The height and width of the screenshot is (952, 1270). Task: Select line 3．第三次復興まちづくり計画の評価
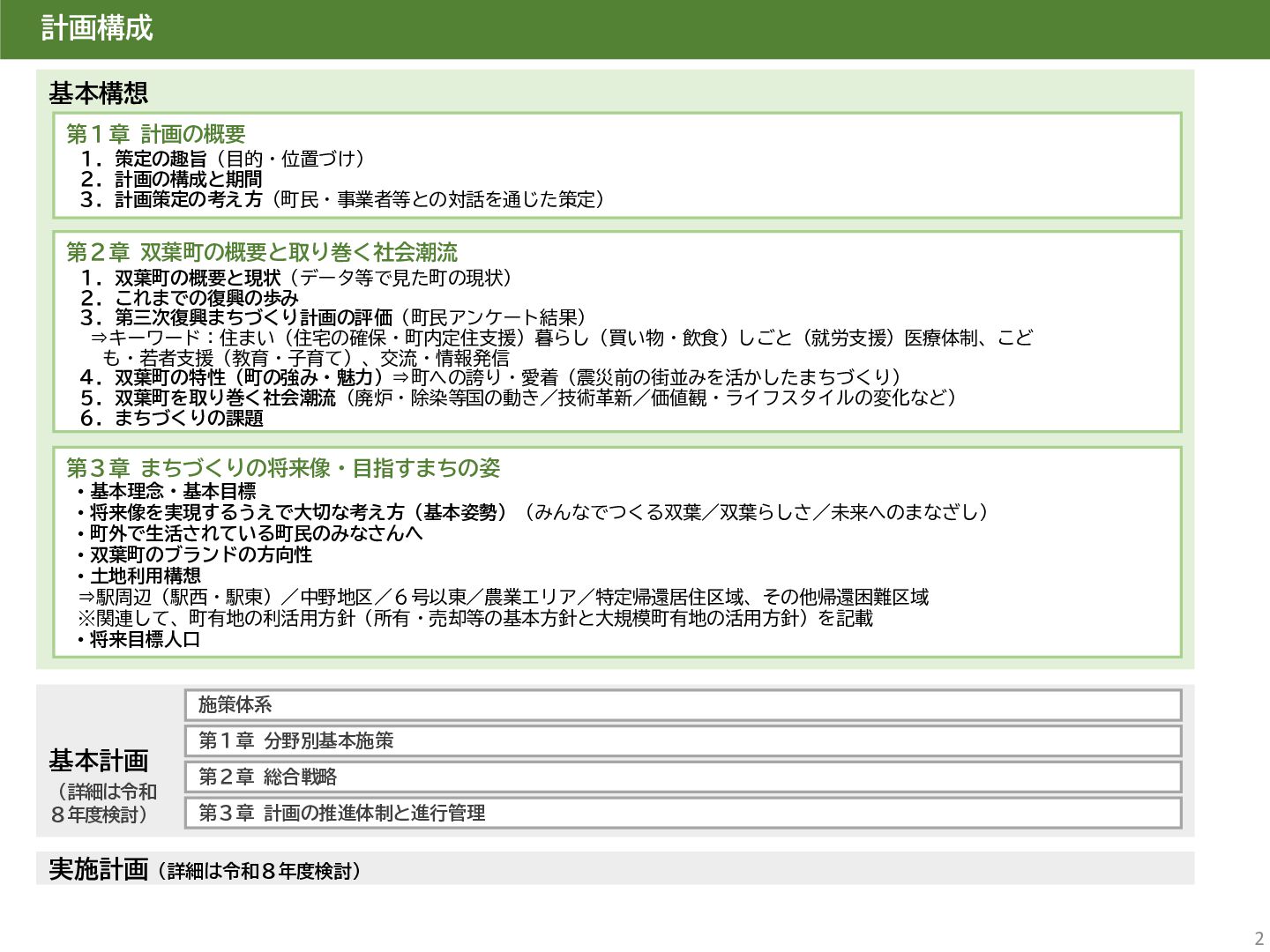tap(332, 317)
